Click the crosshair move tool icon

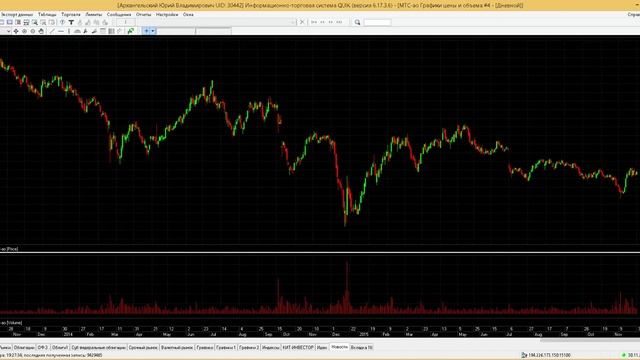[x=16, y=31]
